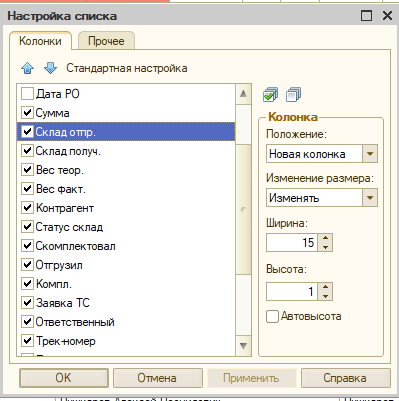Click the Стандартная настройка link

[x=127, y=68]
